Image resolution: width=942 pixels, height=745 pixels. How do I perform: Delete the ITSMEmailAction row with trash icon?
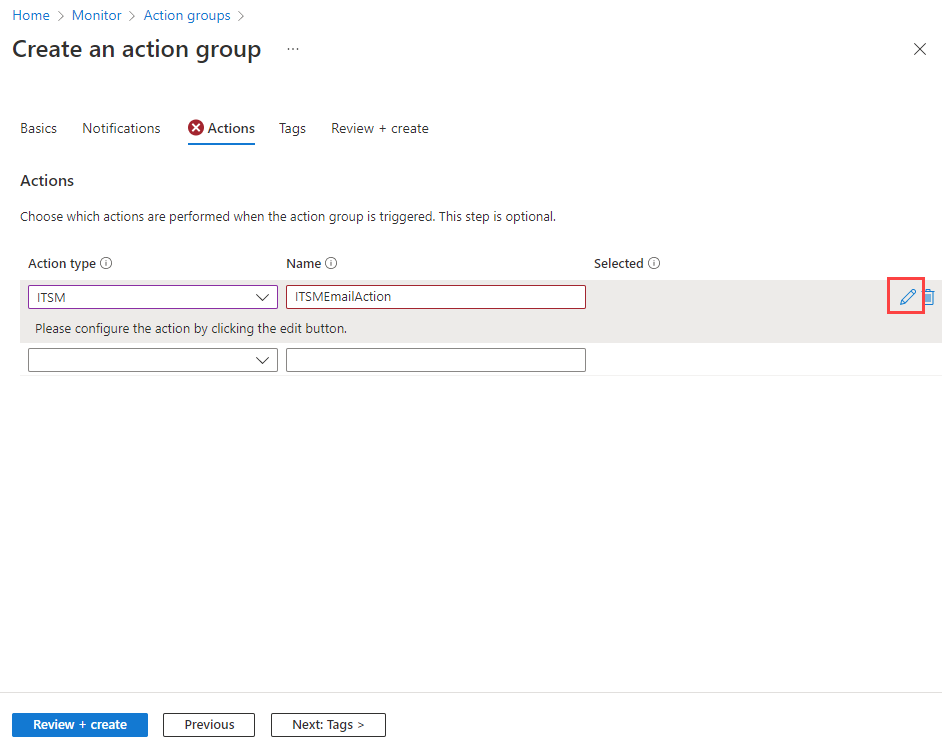pyautogui.click(x=929, y=297)
